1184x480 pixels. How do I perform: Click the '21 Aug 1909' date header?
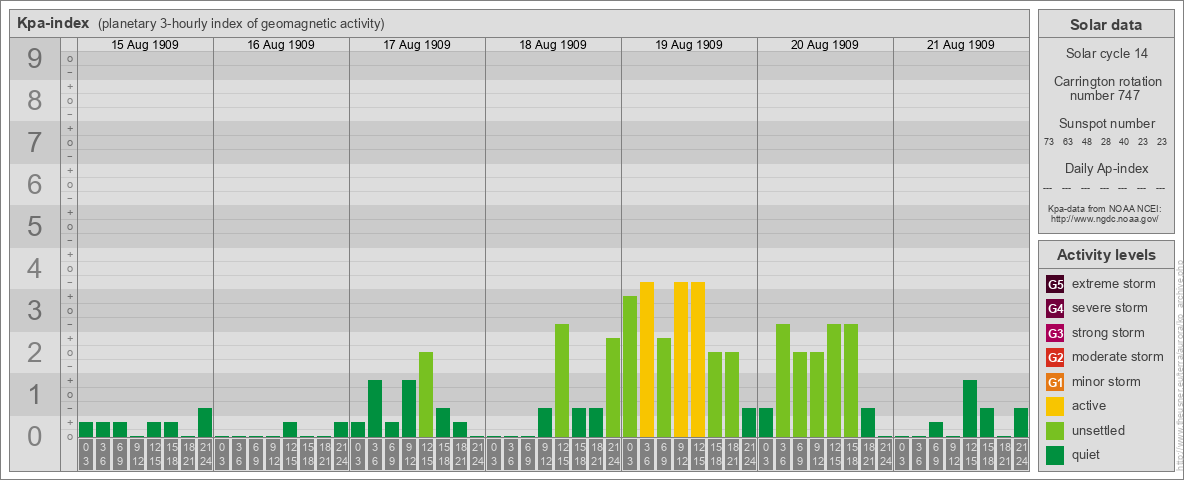tap(960, 45)
